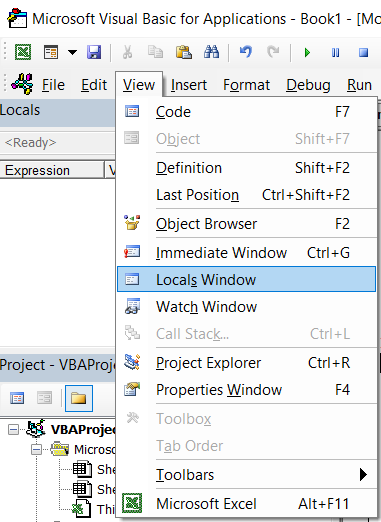Toggle Folders button in Project panel
The image size is (381, 522).
(x=79, y=398)
